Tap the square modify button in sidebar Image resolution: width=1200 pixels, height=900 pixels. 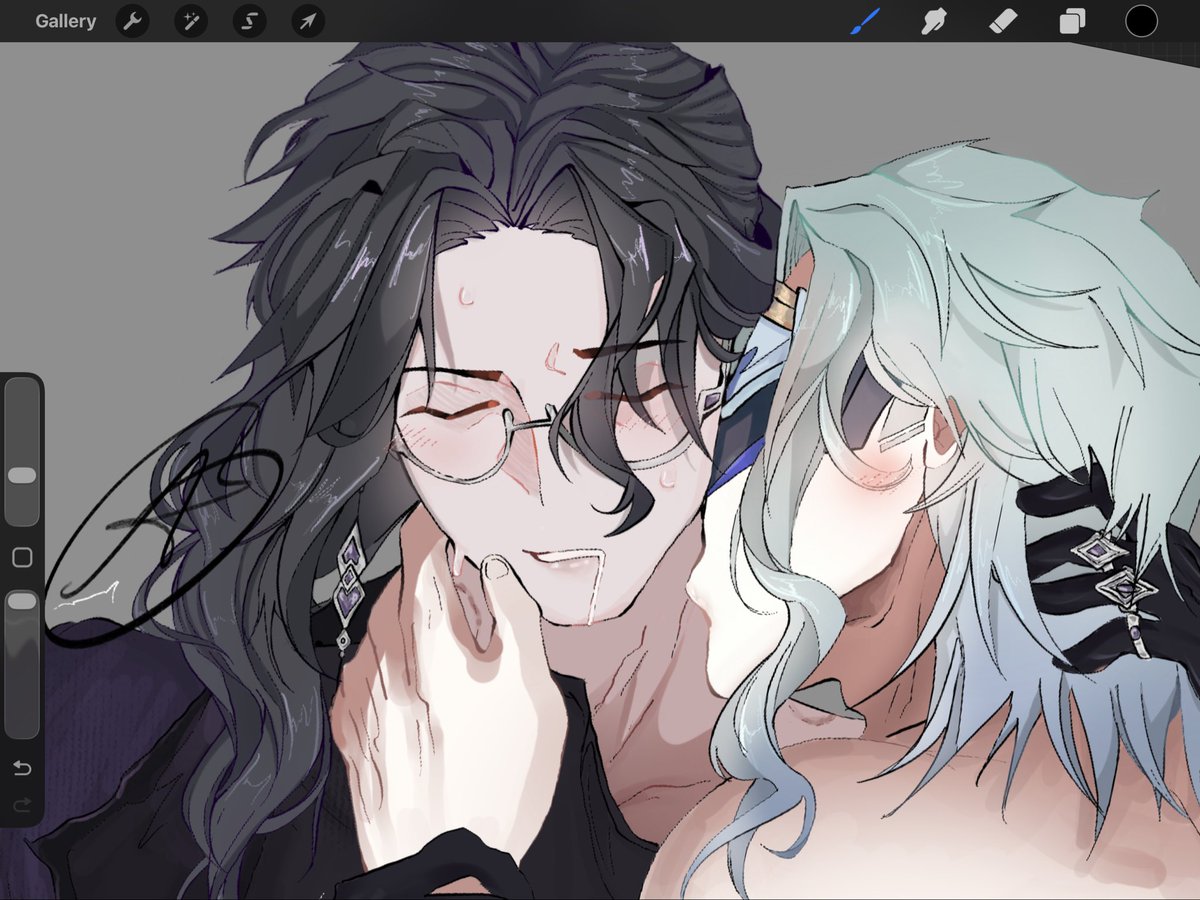pyautogui.click(x=22, y=558)
